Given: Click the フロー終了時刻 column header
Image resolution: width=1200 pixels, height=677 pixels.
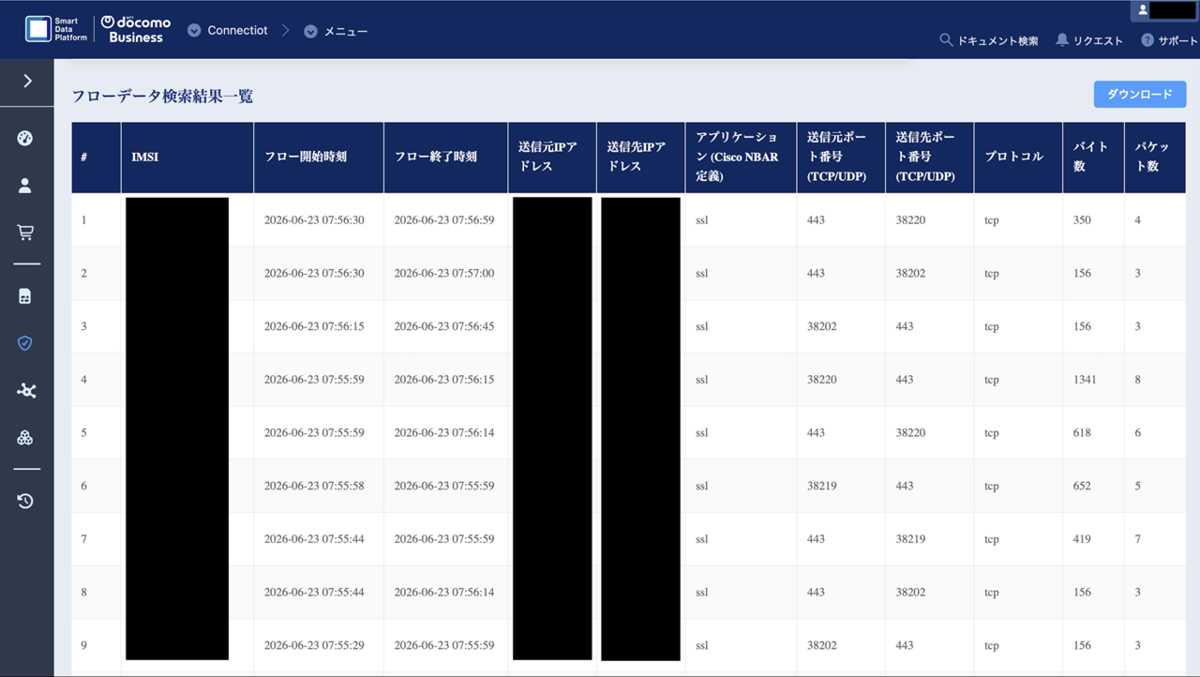Looking at the screenshot, I should [x=445, y=157].
